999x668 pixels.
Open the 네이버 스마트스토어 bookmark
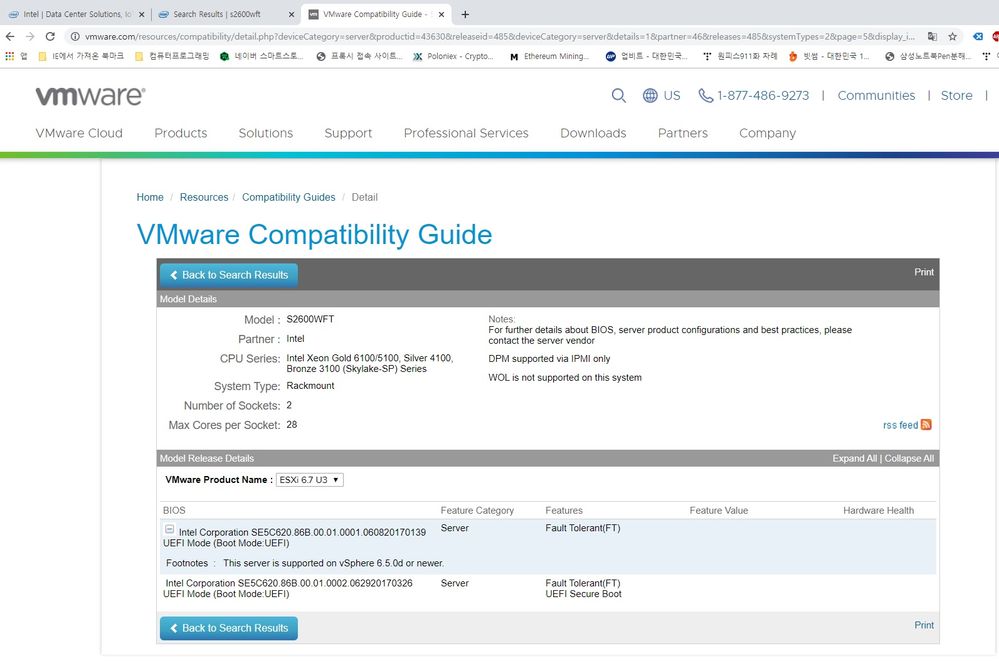pyautogui.click(x=261, y=56)
